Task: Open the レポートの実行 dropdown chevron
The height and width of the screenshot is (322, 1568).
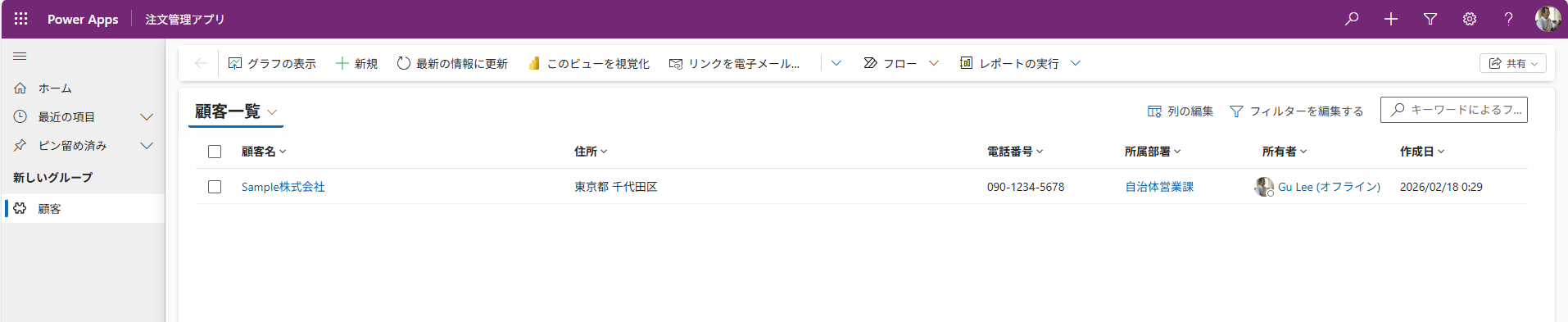Action: tap(1076, 63)
